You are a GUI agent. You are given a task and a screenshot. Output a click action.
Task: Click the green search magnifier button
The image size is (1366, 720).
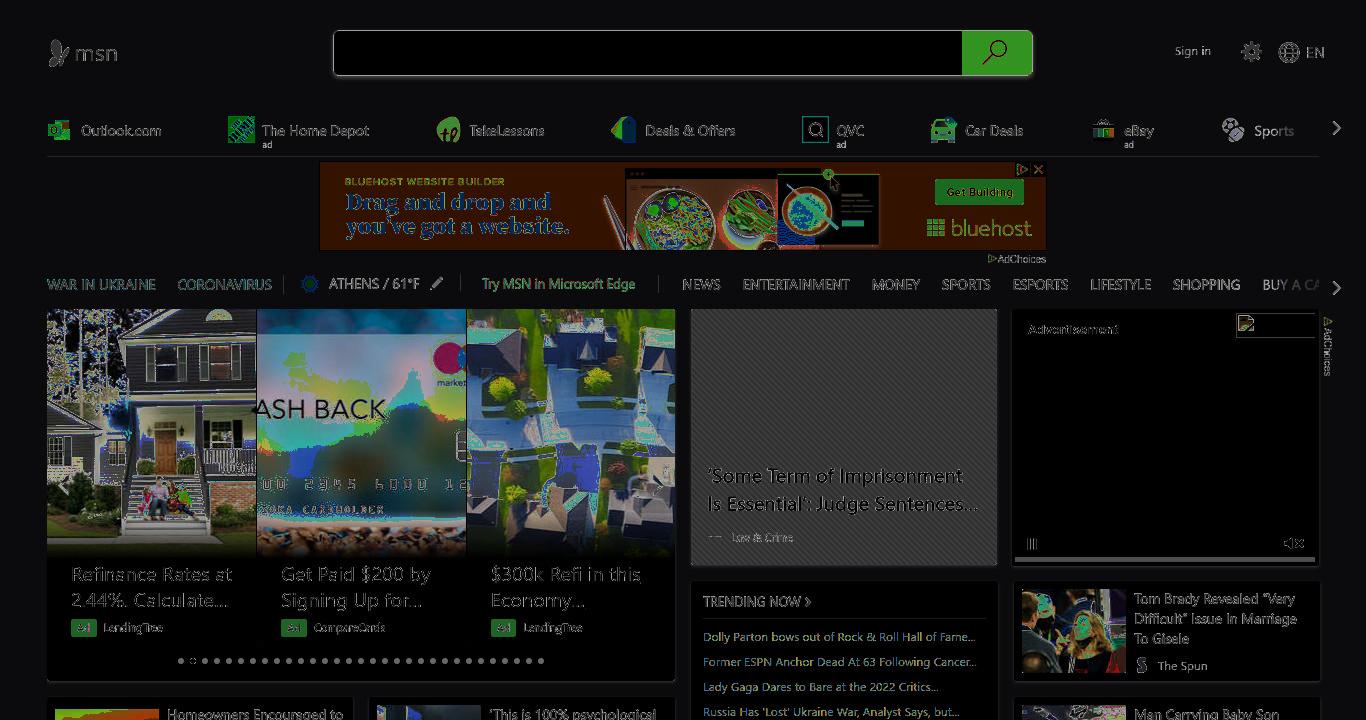click(996, 53)
